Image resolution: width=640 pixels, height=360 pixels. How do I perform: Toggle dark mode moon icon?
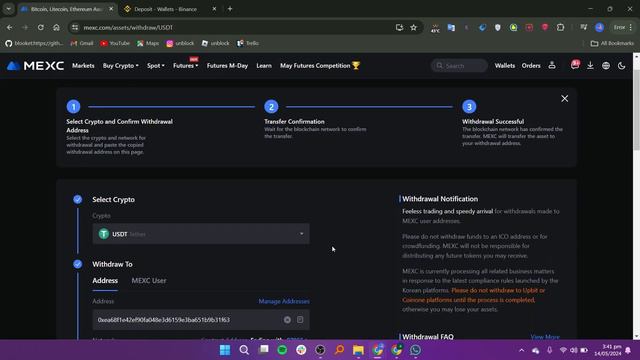coord(621,65)
